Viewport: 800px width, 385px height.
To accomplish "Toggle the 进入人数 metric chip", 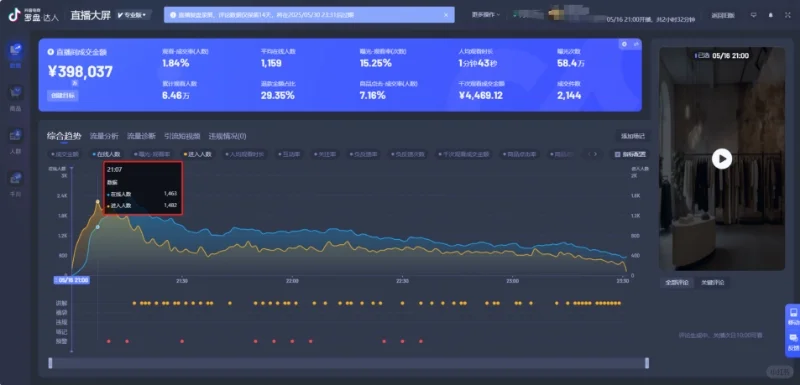I will tap(198, 154).
